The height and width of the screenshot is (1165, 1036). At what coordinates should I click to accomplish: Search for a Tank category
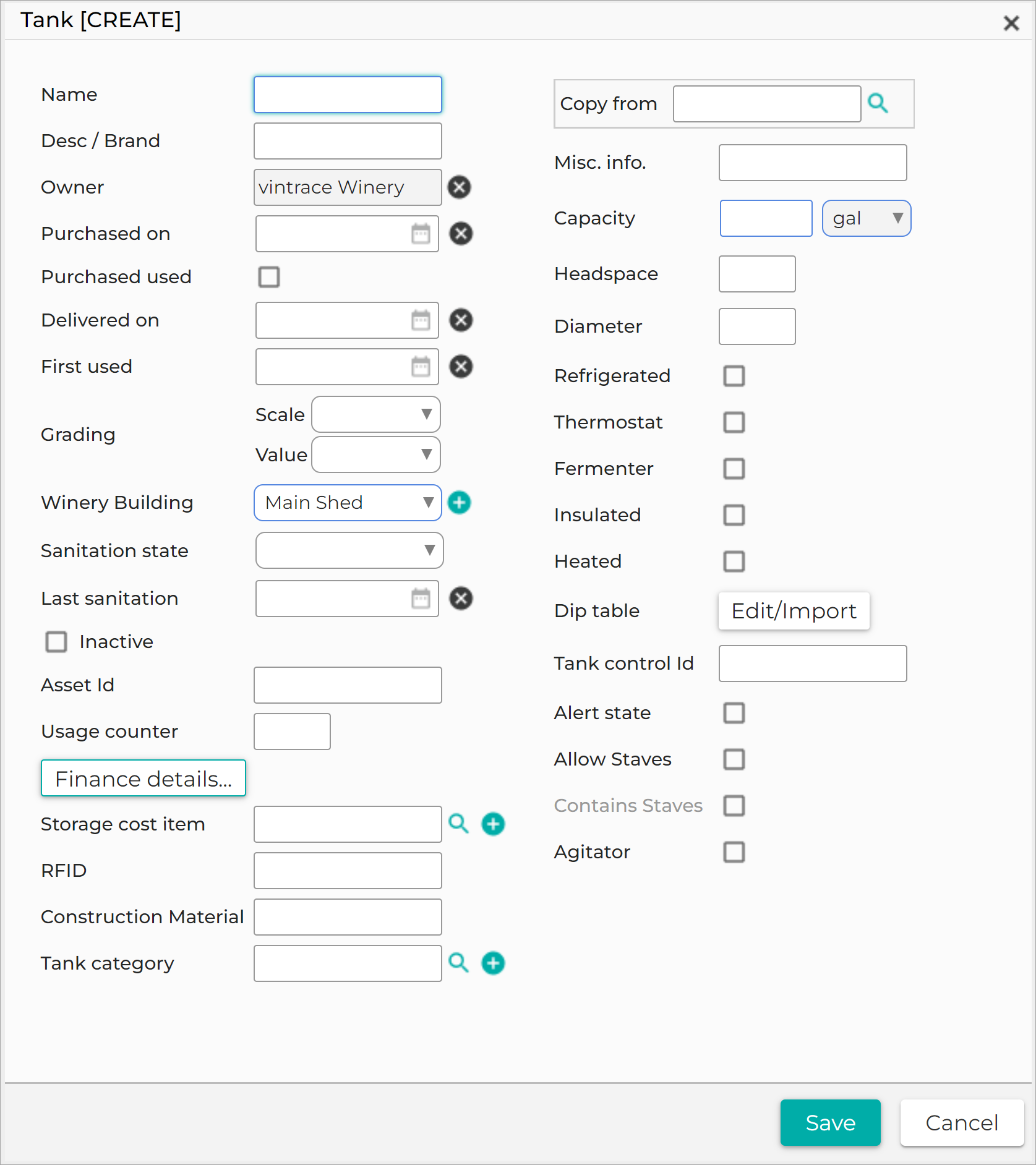point(458,963)
